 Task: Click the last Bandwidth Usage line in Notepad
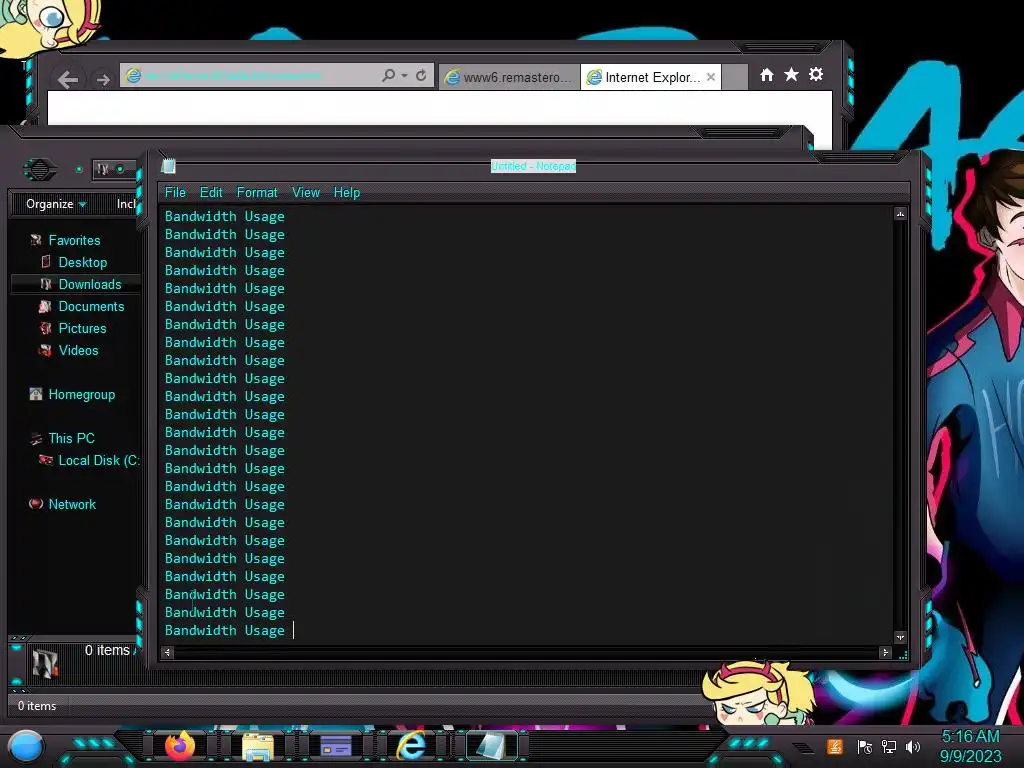pyautogui.click(x=225, y=630)
